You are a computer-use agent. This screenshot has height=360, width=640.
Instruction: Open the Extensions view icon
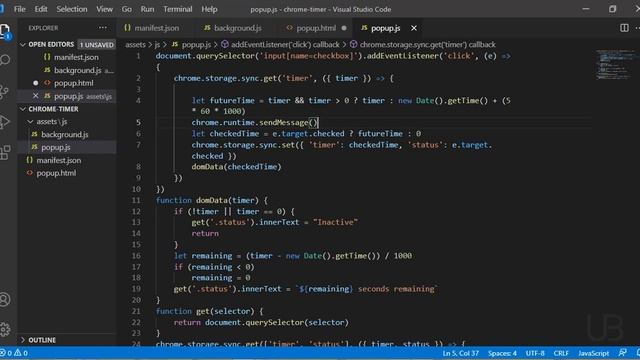5,152
